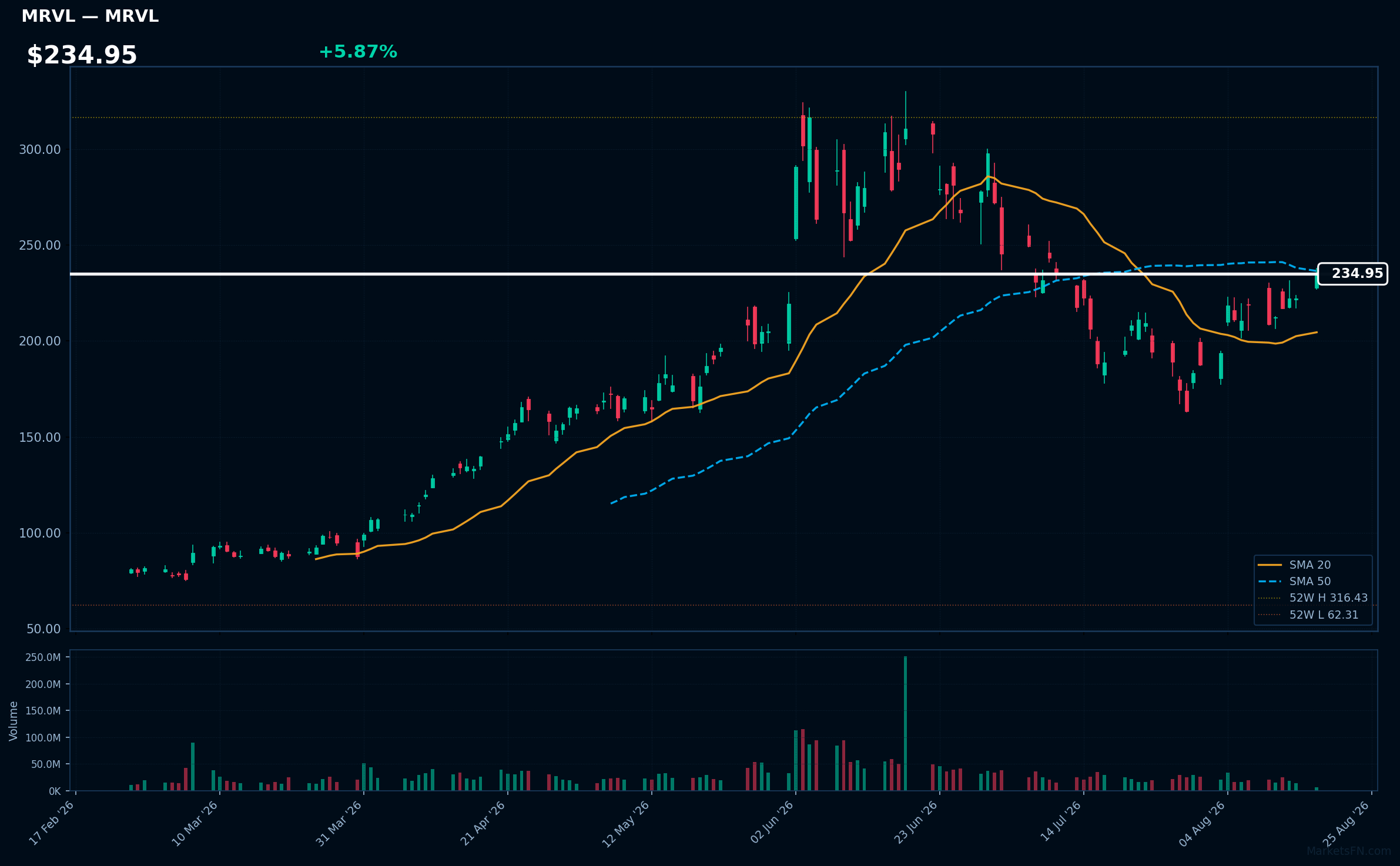Click the dotted 52W L line swatch in legend
Viewport: 1400px width, 866px height.
[1270, 615]
